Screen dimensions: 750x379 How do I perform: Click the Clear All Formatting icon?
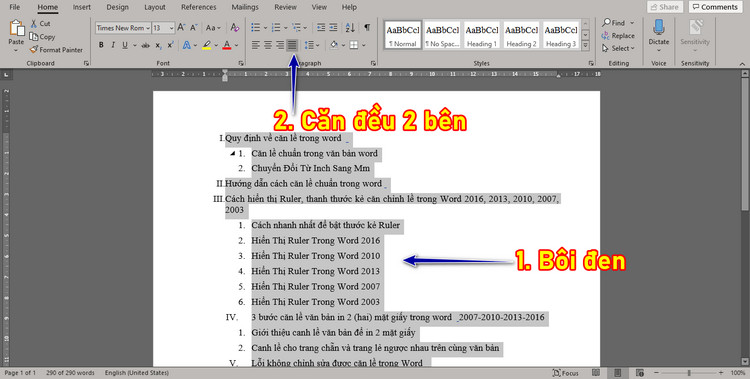234,28
